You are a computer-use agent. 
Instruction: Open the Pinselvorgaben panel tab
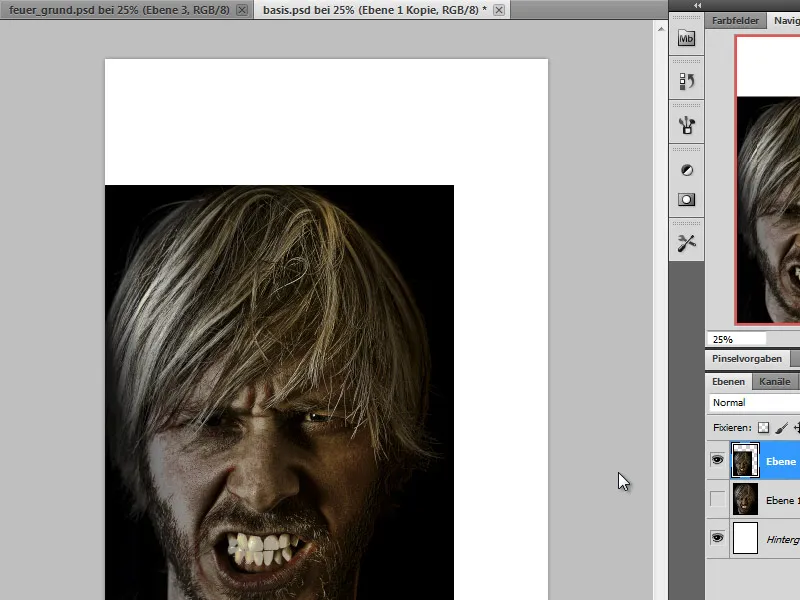point(747,359)
